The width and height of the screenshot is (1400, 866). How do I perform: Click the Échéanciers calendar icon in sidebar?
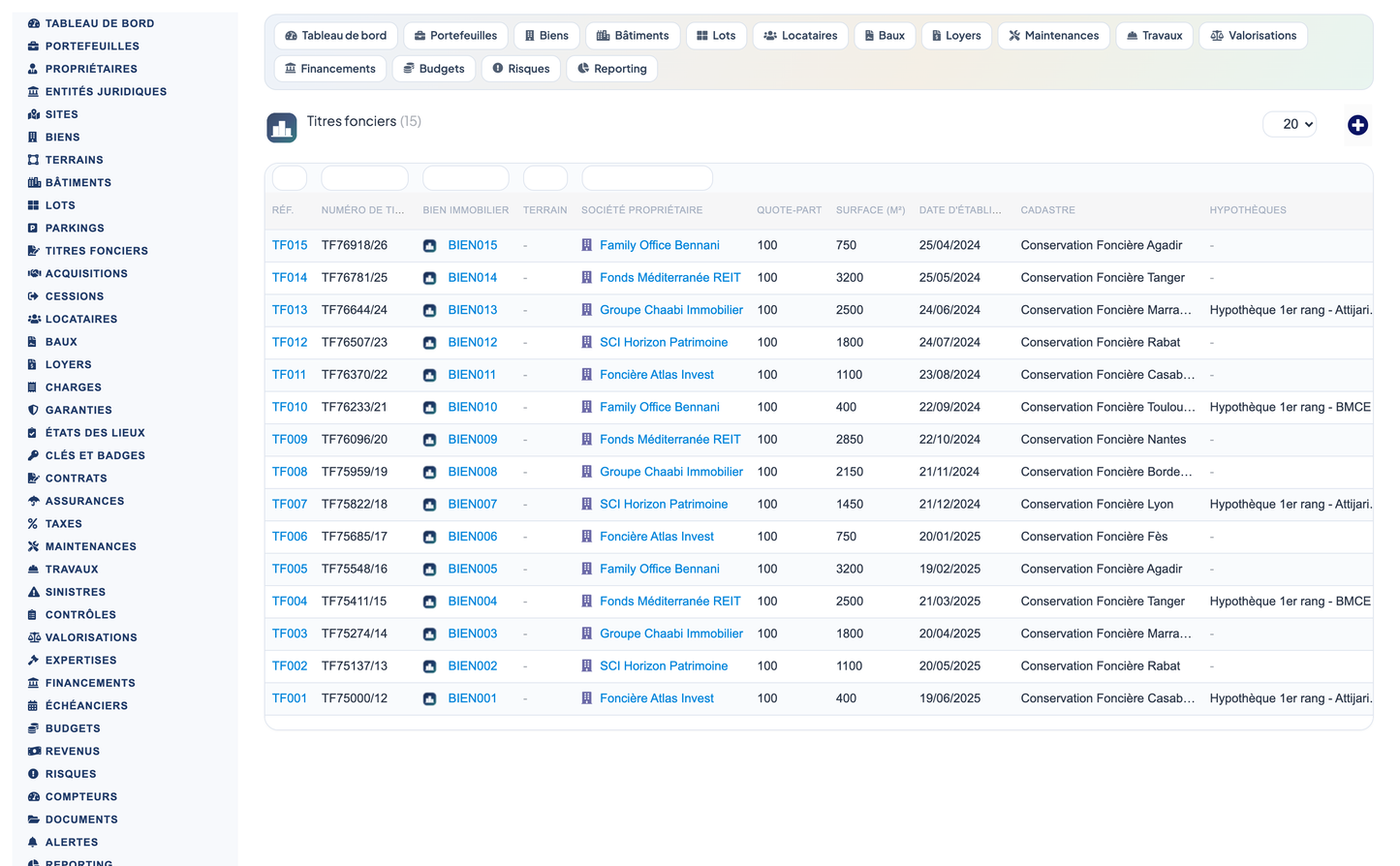click(34, 706)
